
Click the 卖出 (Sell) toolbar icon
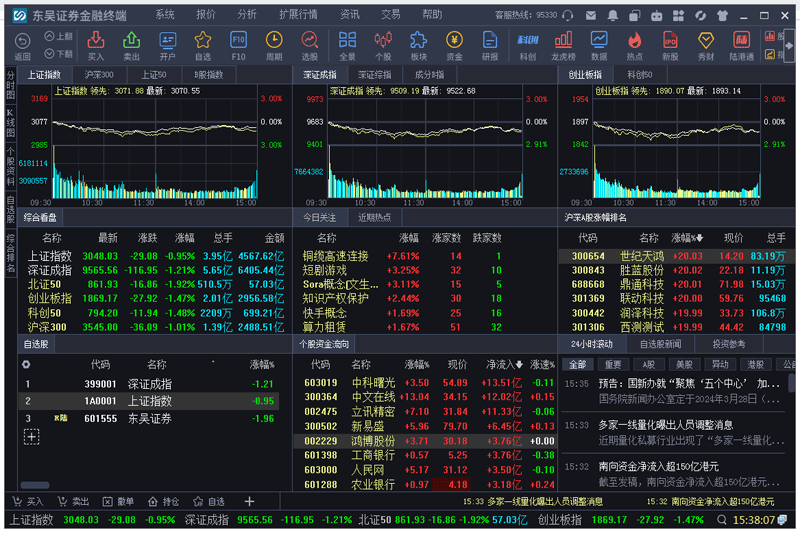point(131,44)
